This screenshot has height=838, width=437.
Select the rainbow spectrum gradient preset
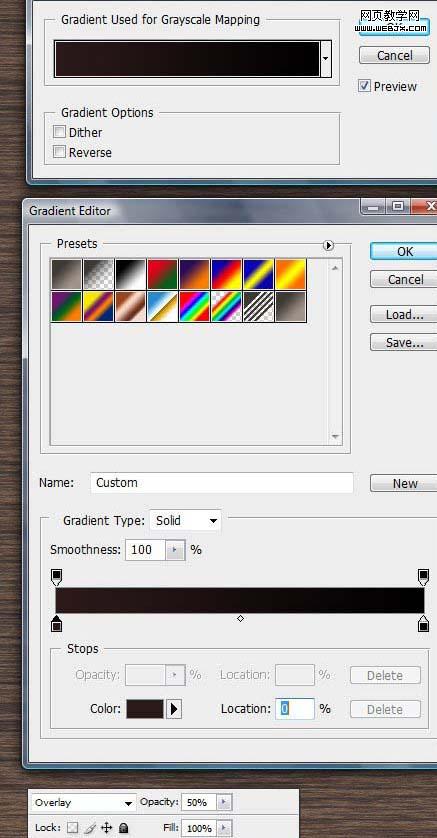click(194, 306)
